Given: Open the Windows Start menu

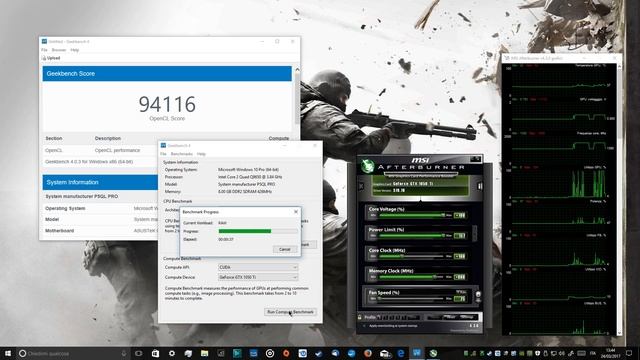Looking at the screenshot, I should pos(8,353).
